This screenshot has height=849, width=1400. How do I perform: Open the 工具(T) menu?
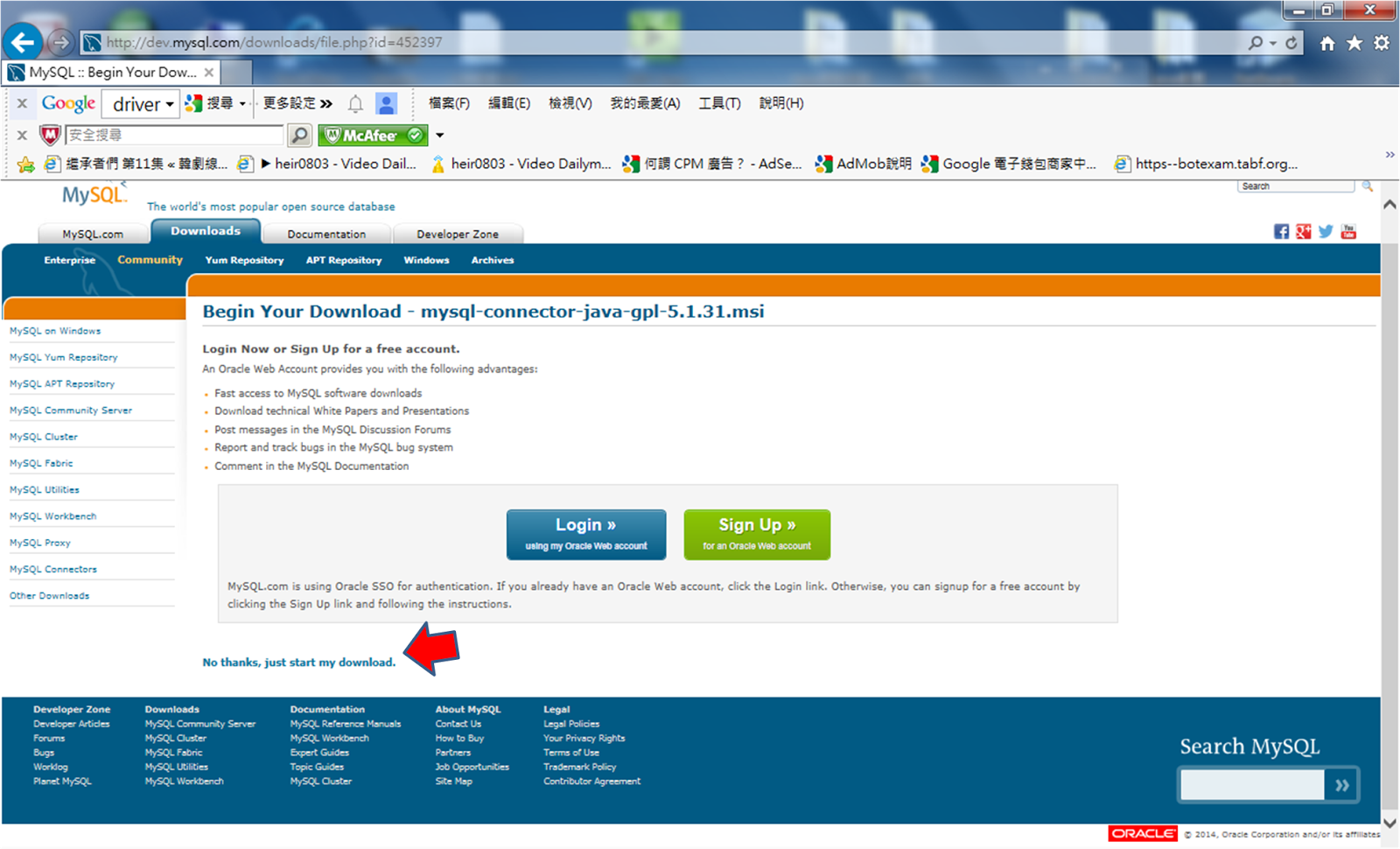pyautogui.click(x=719, y=103)
